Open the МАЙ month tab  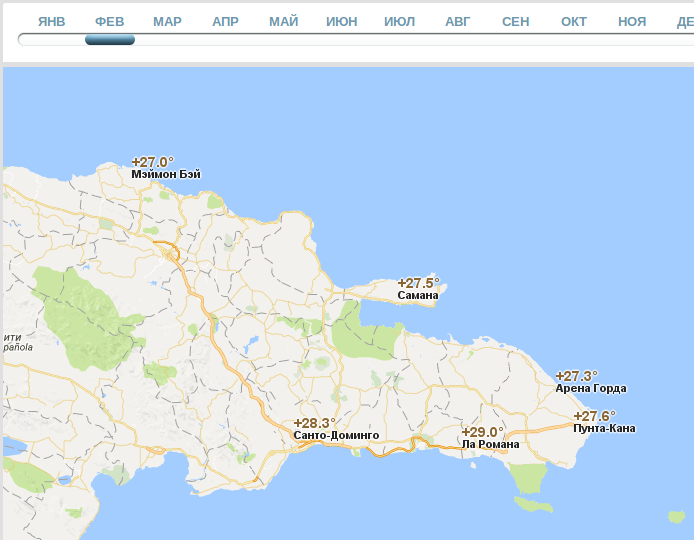click(283, 21)
